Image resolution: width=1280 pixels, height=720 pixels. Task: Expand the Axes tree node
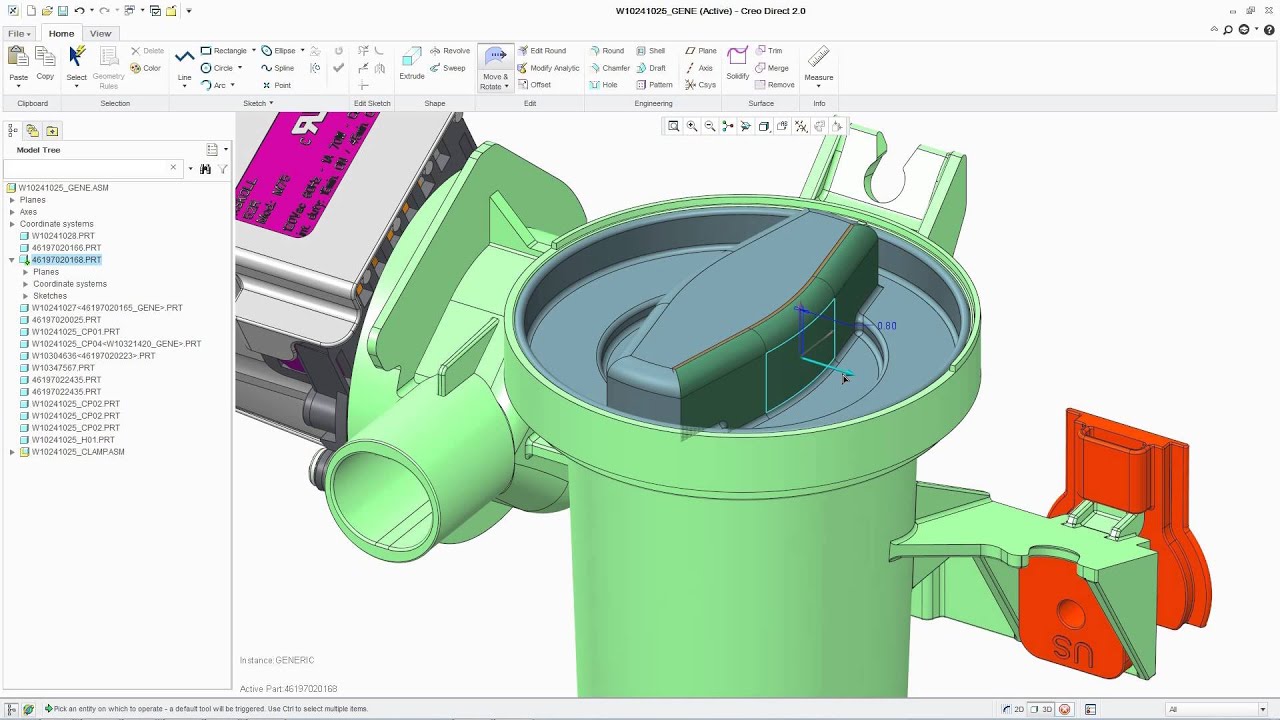coord(12,212)
